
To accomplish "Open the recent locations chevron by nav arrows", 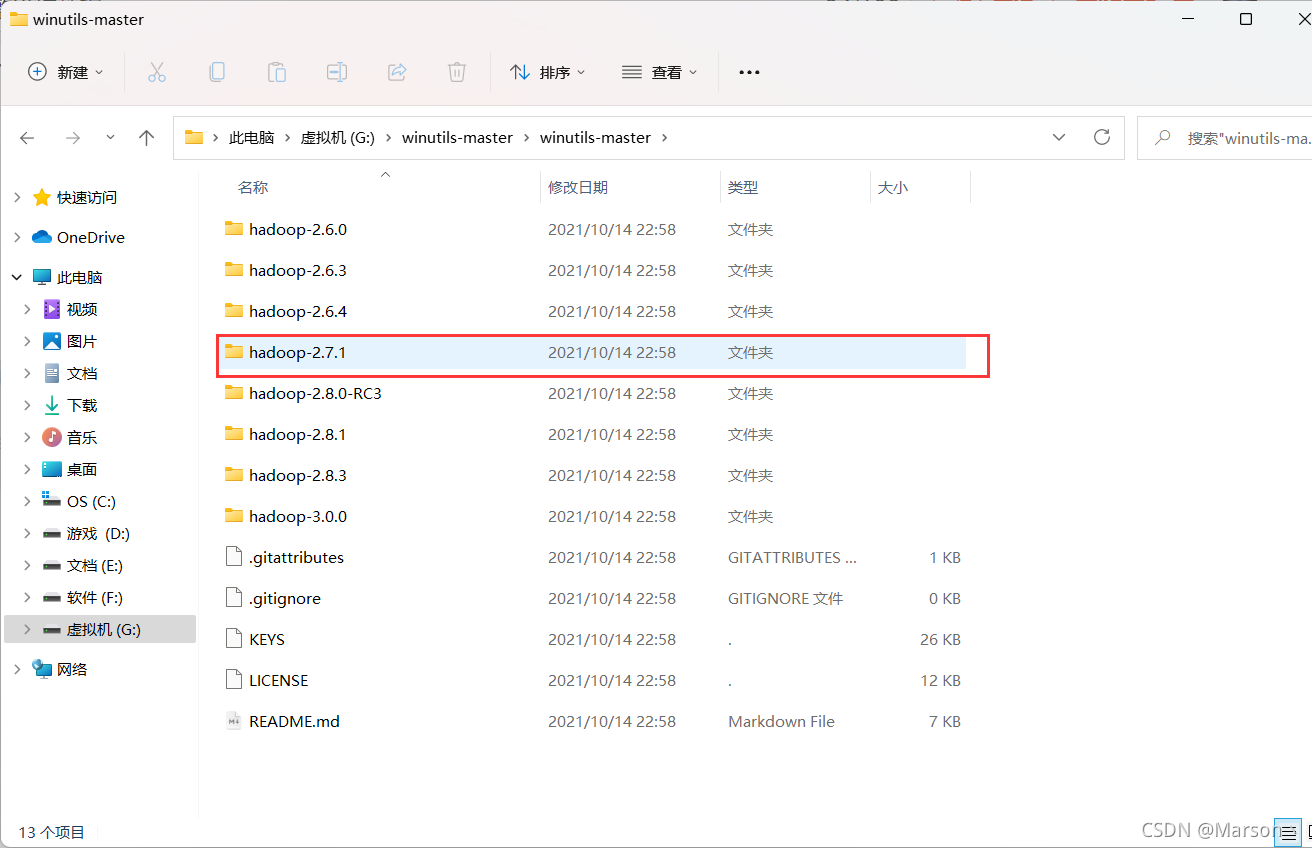I will [109, 138].
